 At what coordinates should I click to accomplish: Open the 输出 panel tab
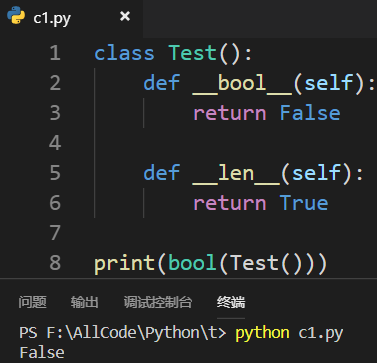84,302
